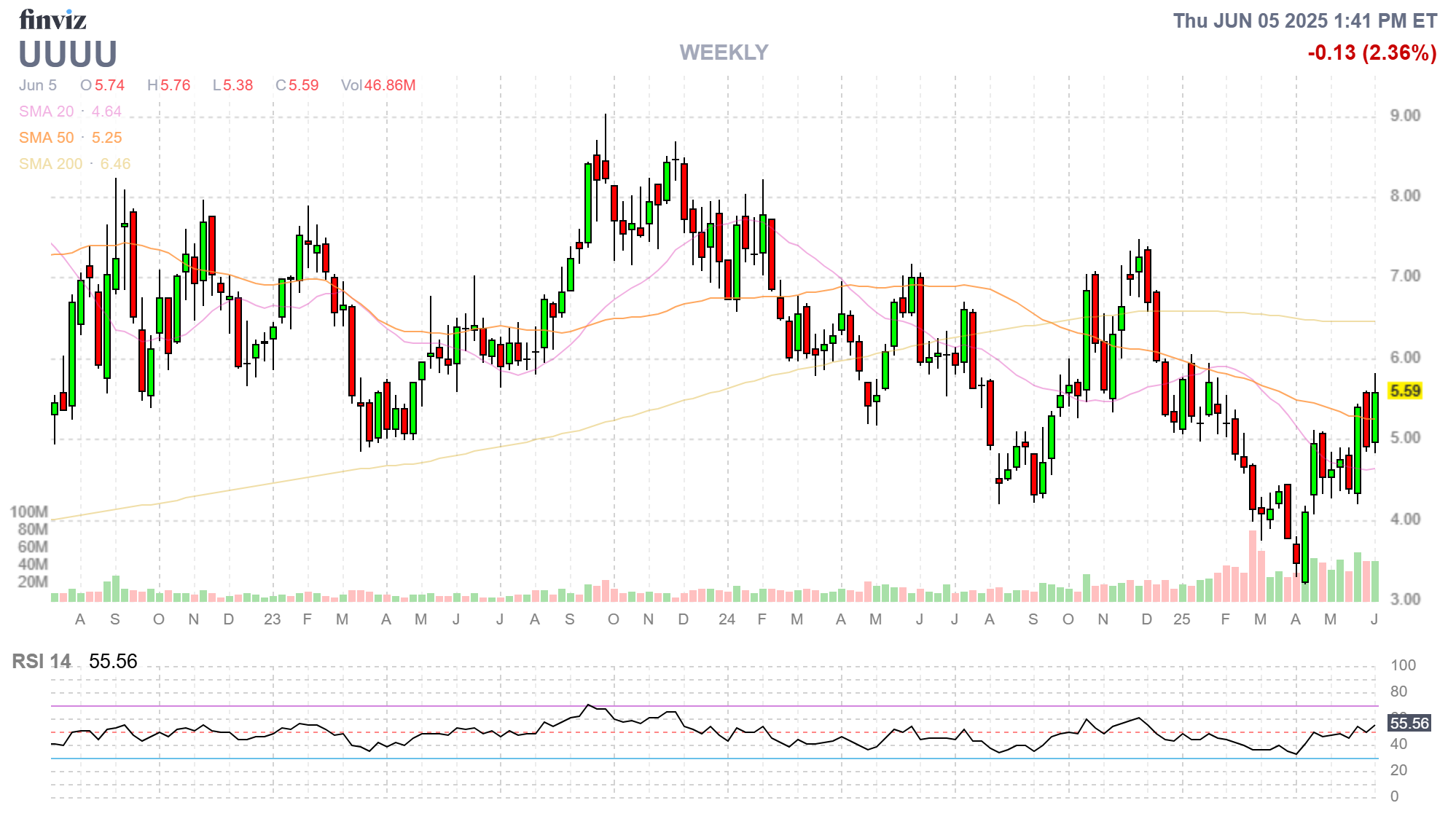
Task: Click the '23' year marker on time axis
Action: pos(272,619)
